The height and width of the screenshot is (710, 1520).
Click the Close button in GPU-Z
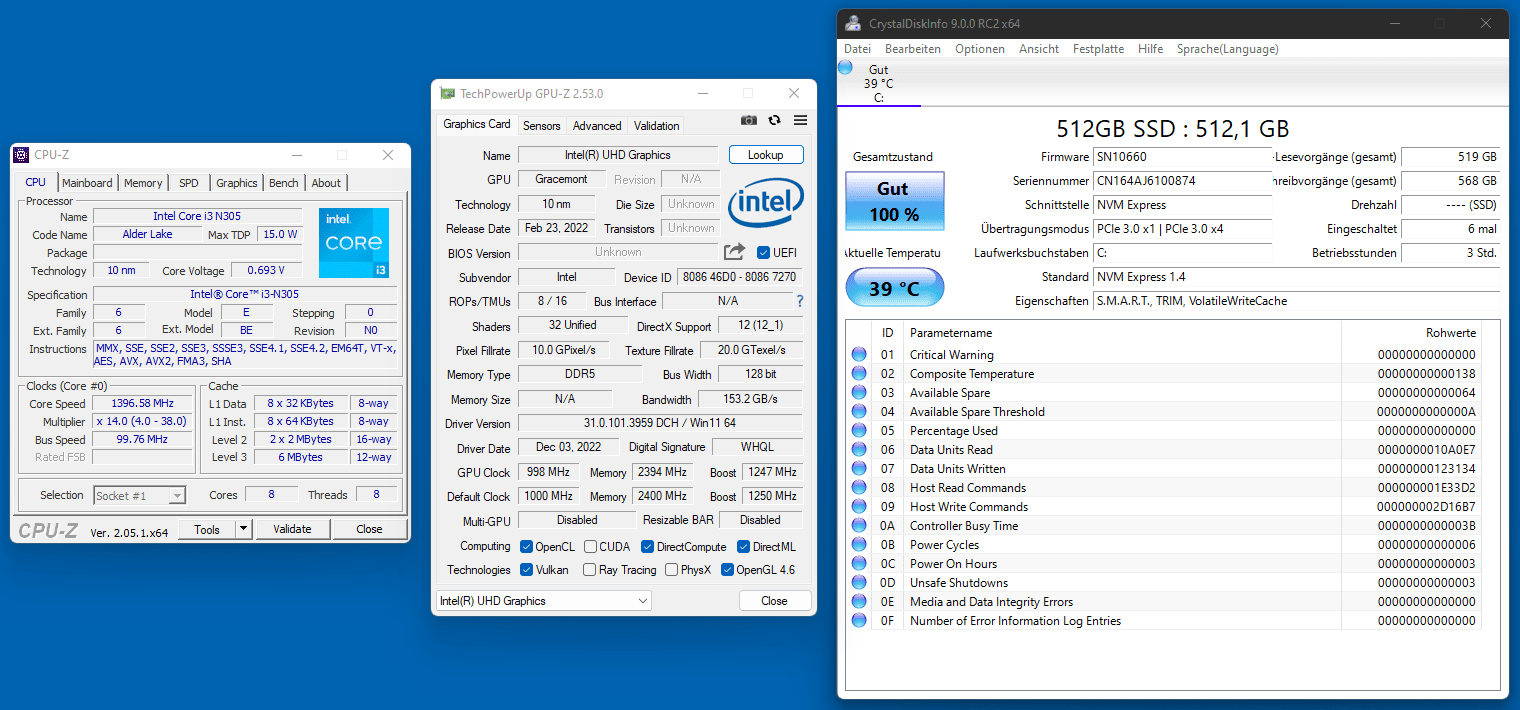click(774, 601)
